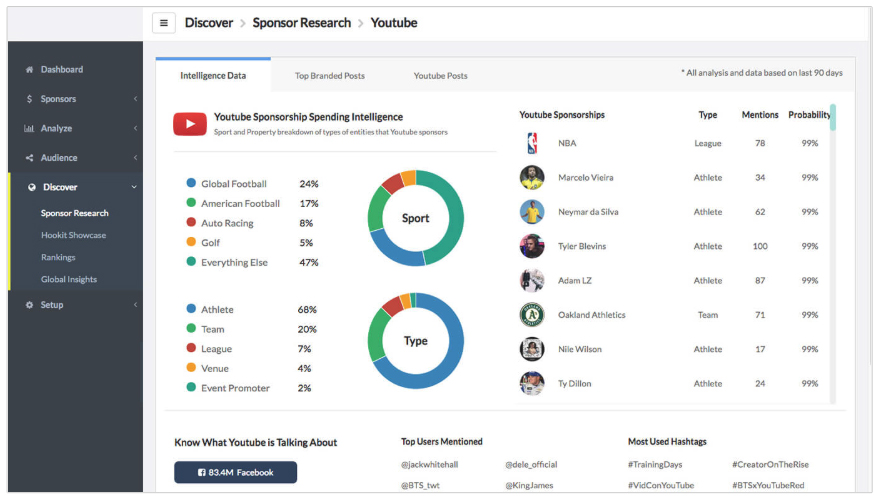878x500 pixels.
Task: Click the Facebook icon in 83.4M button
Action: pyautogui.click(x=202, y=473)
